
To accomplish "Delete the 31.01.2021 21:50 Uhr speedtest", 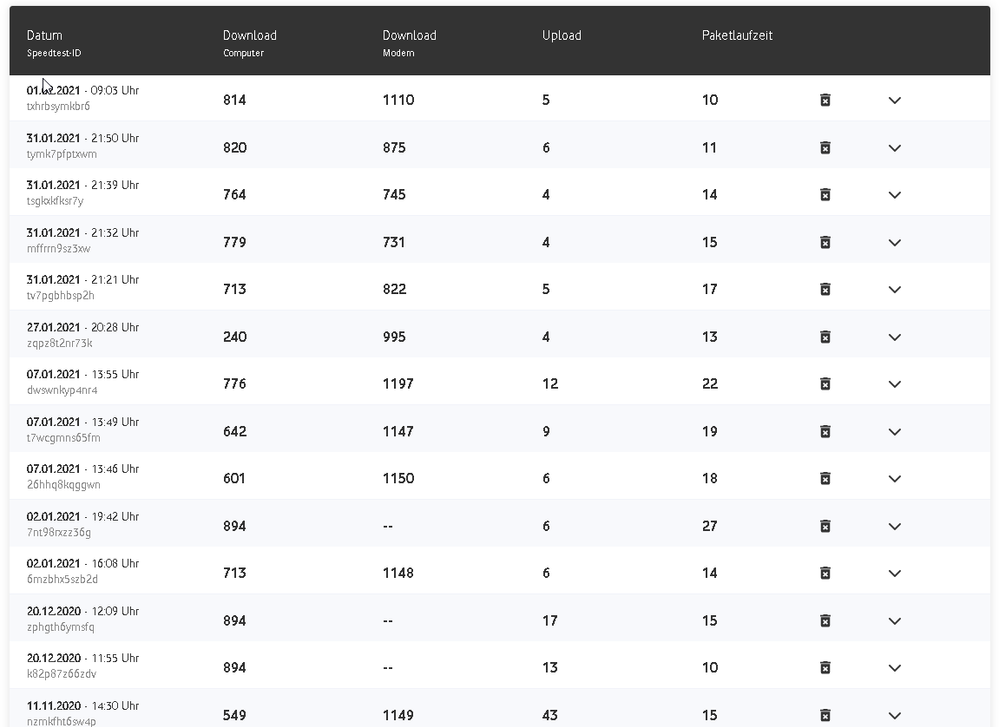I will click(x=825, y=148).
